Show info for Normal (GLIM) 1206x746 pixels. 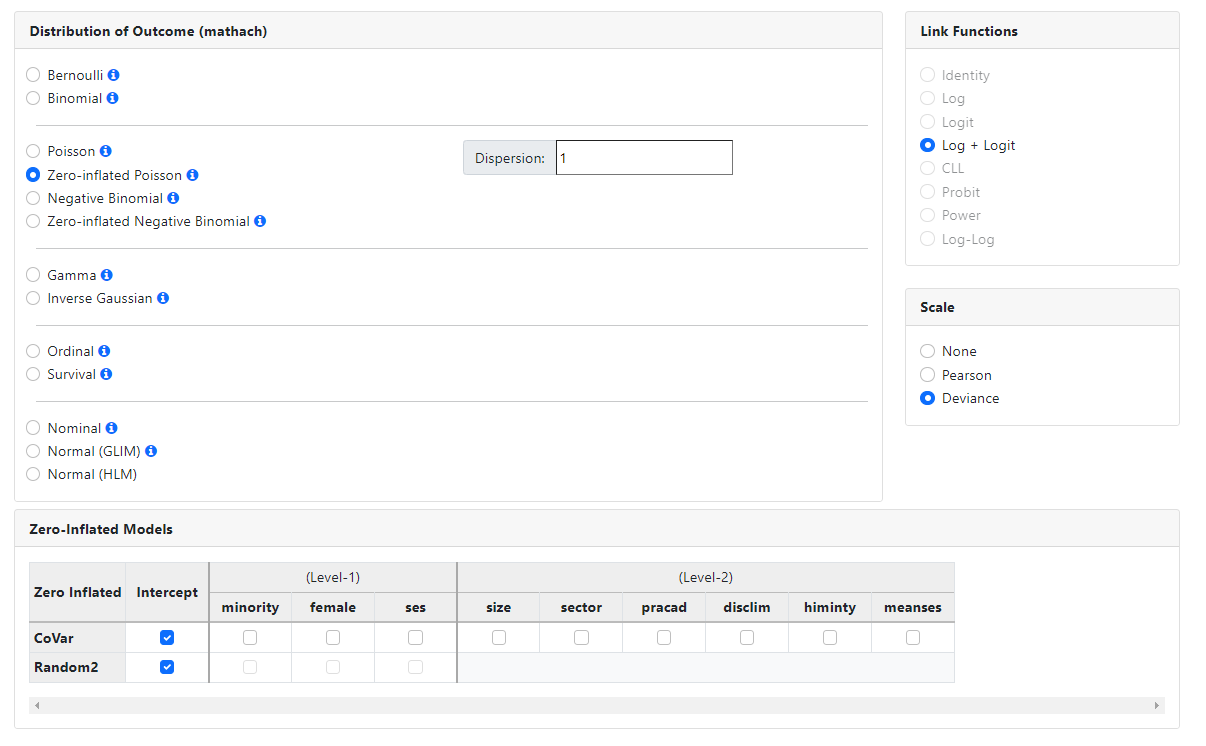(152, 451)
